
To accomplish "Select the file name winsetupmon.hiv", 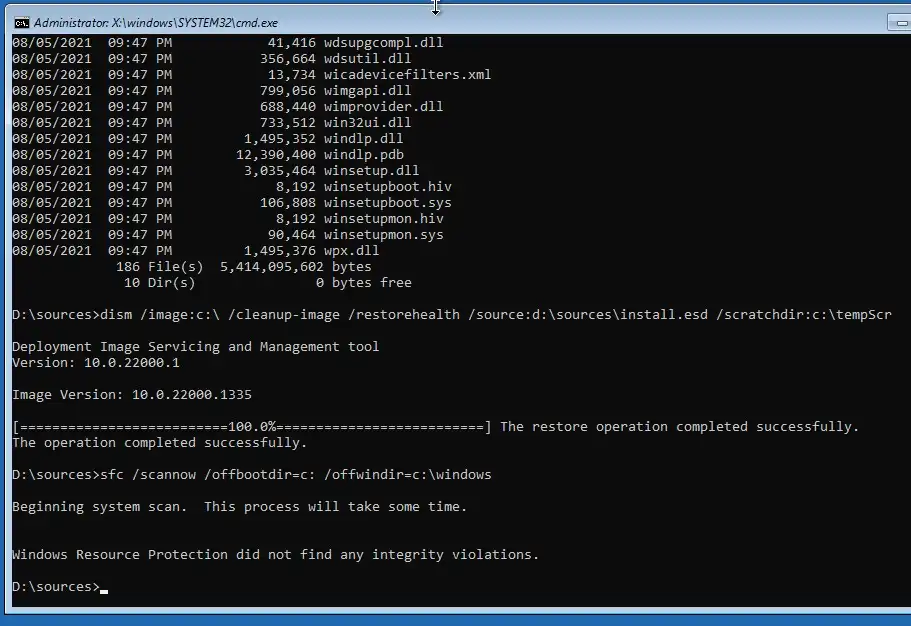I will (383, 219).
